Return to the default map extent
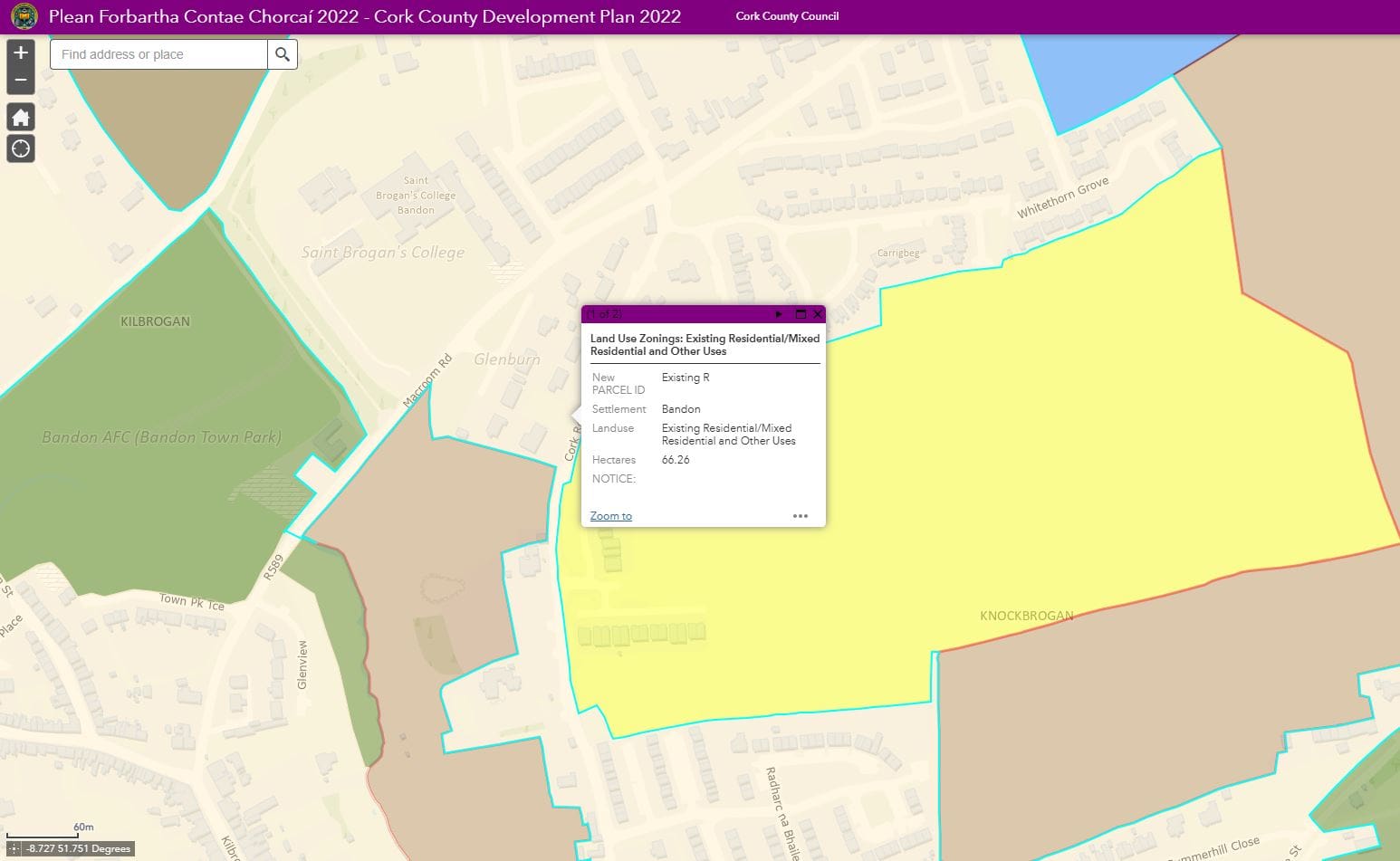The width and height of the screenshot is (1400, 861). pos(21,118)
